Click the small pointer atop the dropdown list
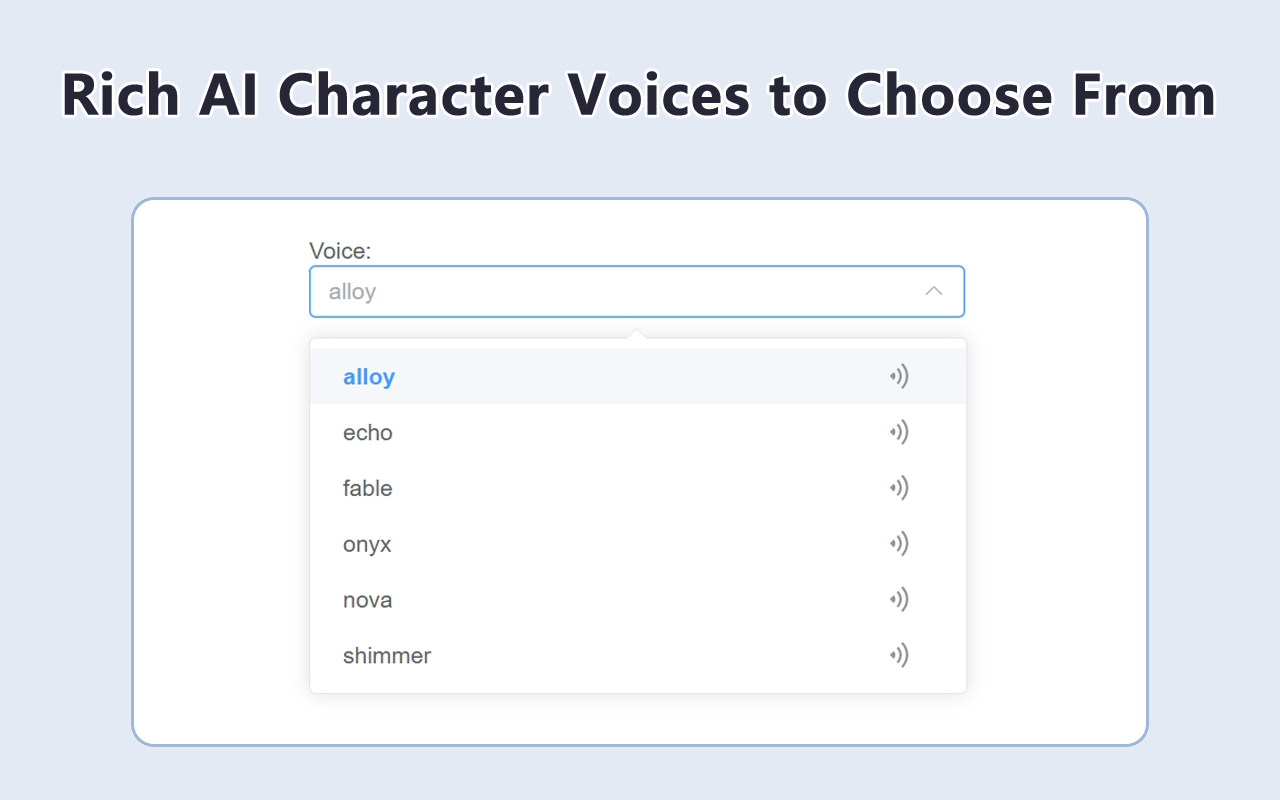 pos(636,334)
